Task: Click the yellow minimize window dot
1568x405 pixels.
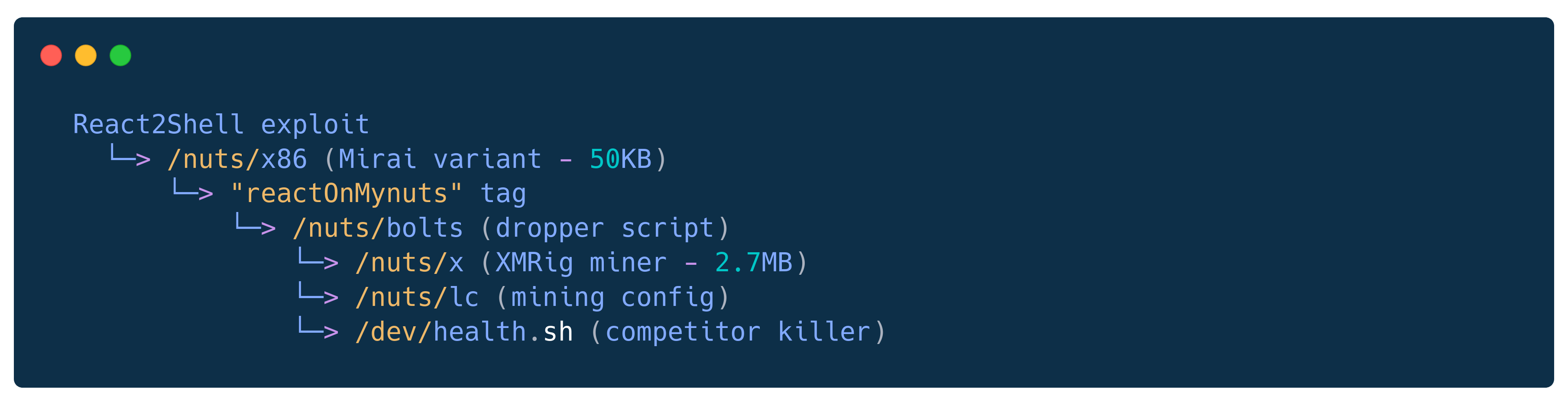Action: pos(86,55)
